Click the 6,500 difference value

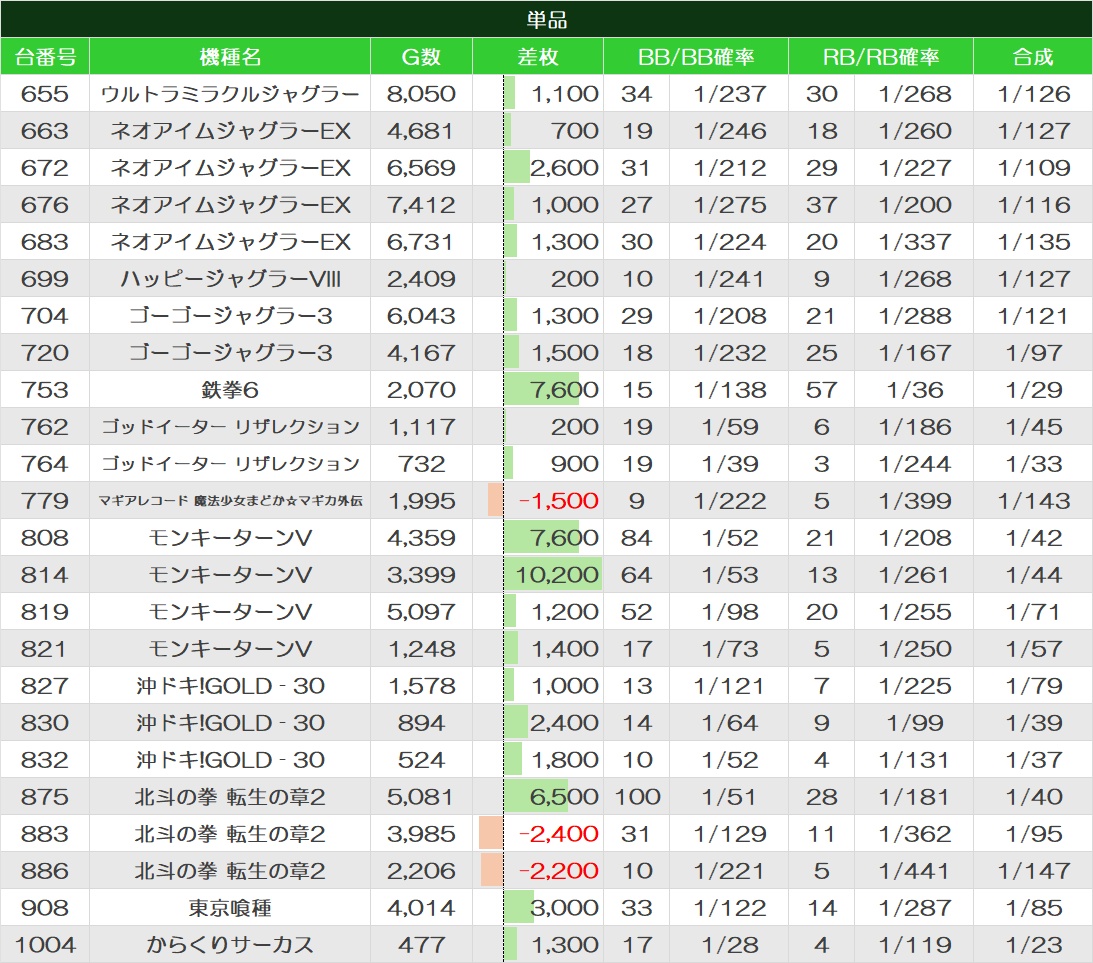(564, 796)
